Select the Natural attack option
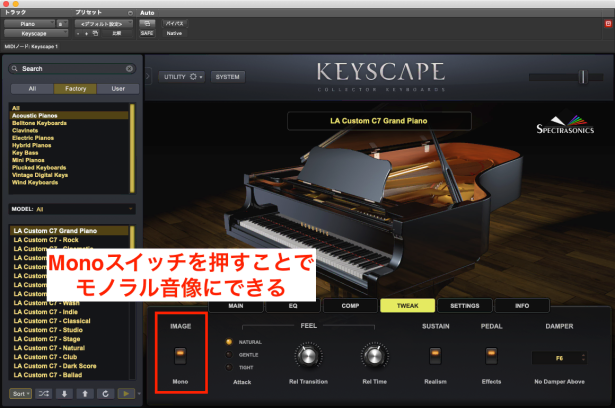The height and width of the screenshot is (408, 615). (x=229, y=342)
